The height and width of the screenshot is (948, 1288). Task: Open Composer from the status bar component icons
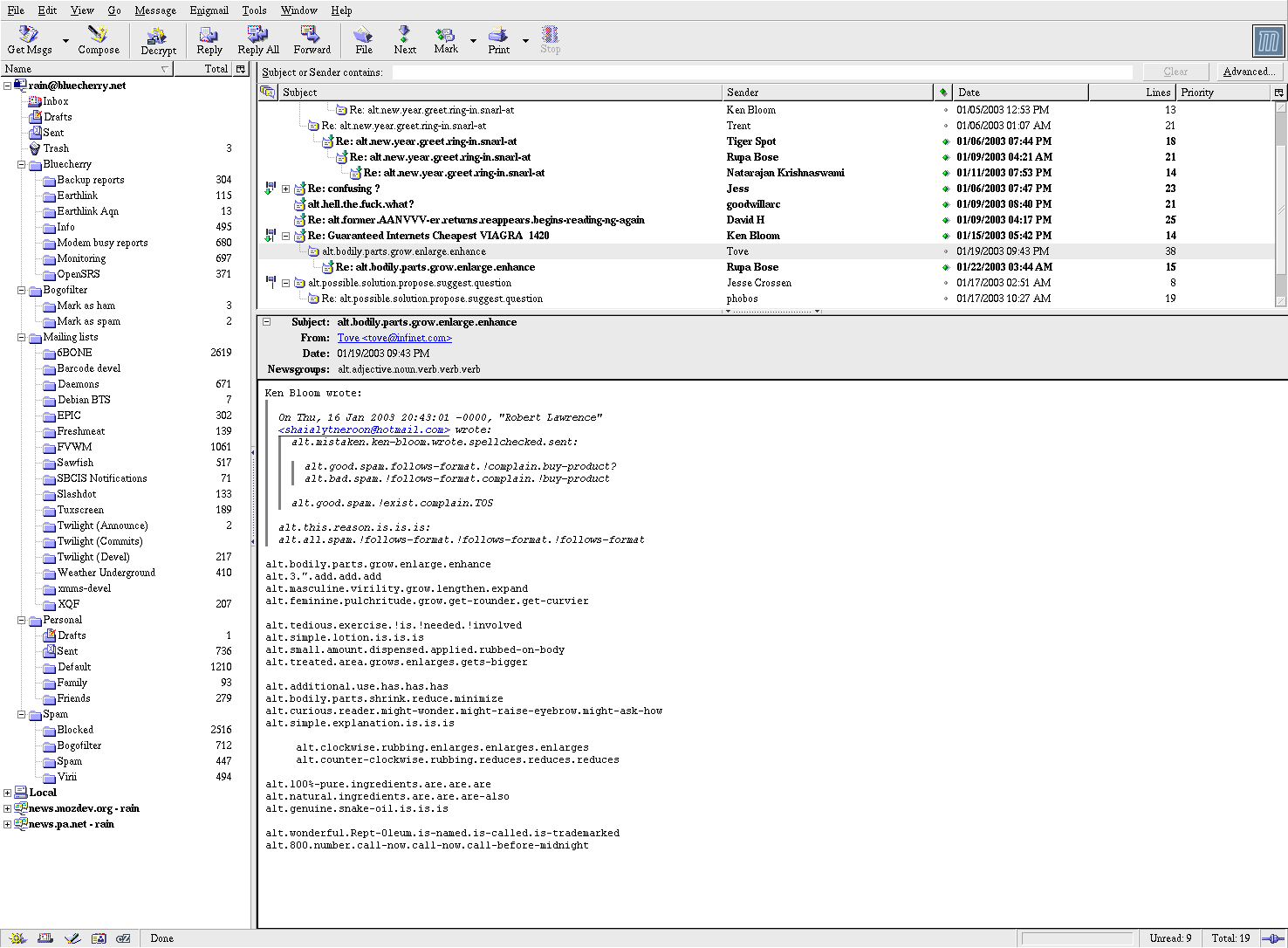tap(72, 938)
